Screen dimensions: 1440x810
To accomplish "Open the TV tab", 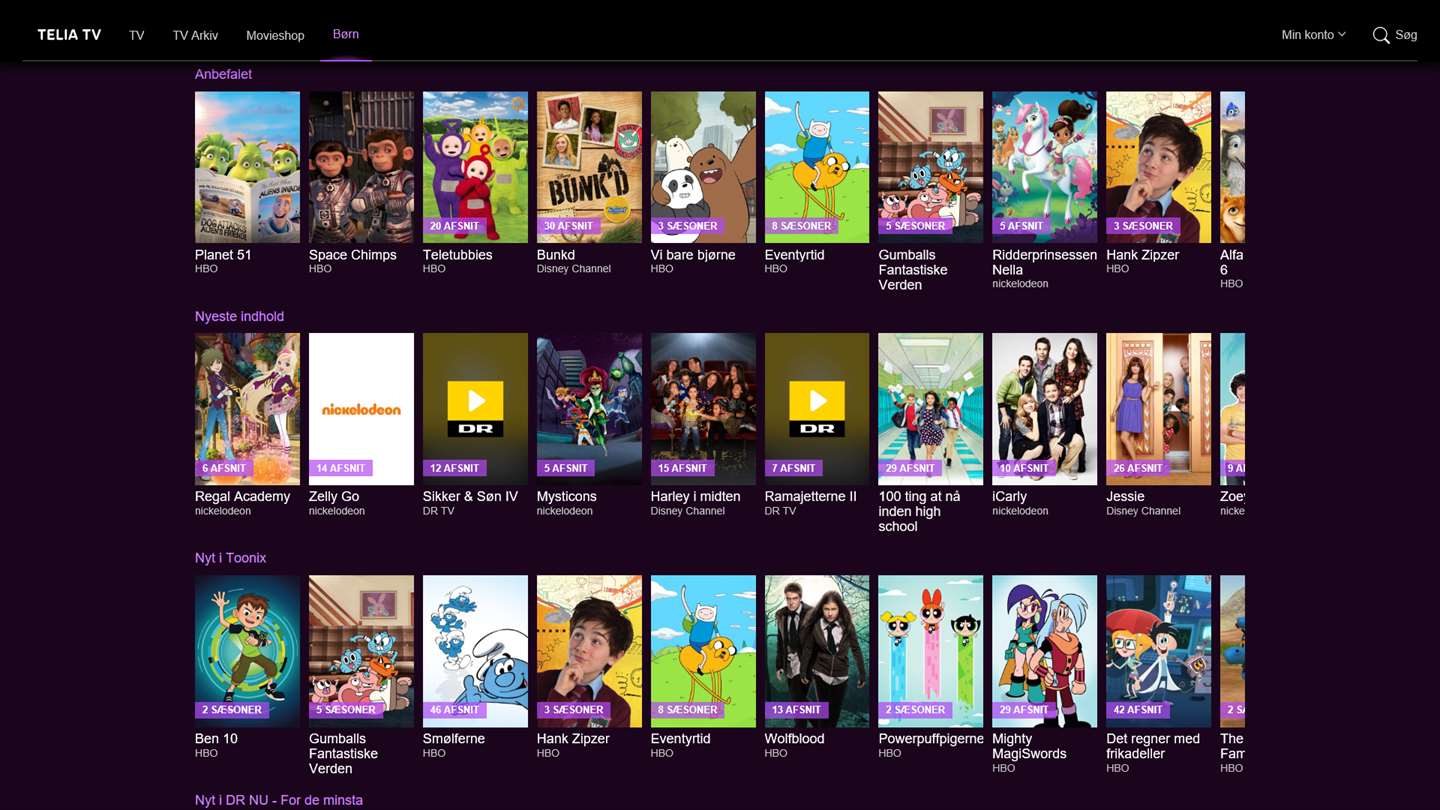I will click(x=137, y=35).
